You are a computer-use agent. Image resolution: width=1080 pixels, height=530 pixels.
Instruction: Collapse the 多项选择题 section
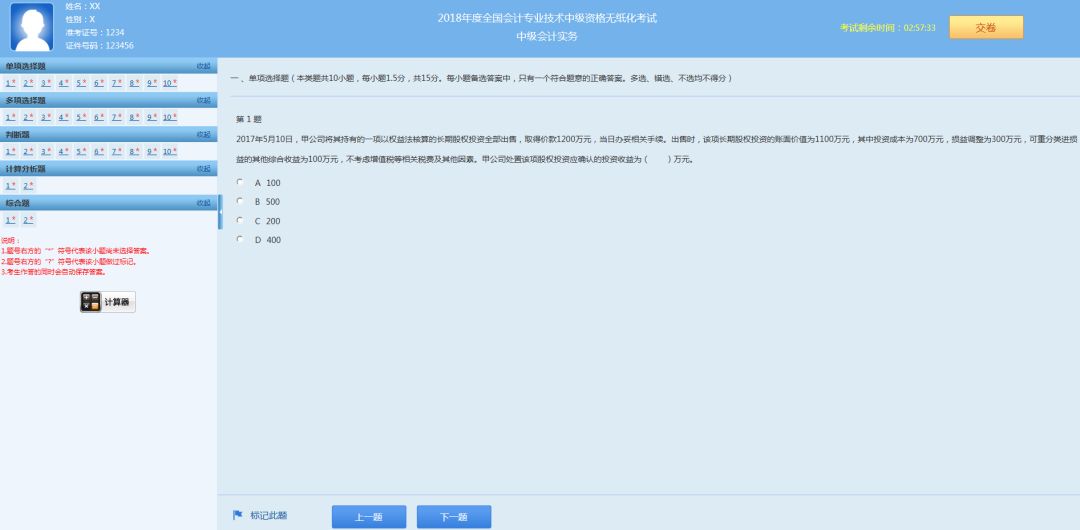click(x=203, y=101)
